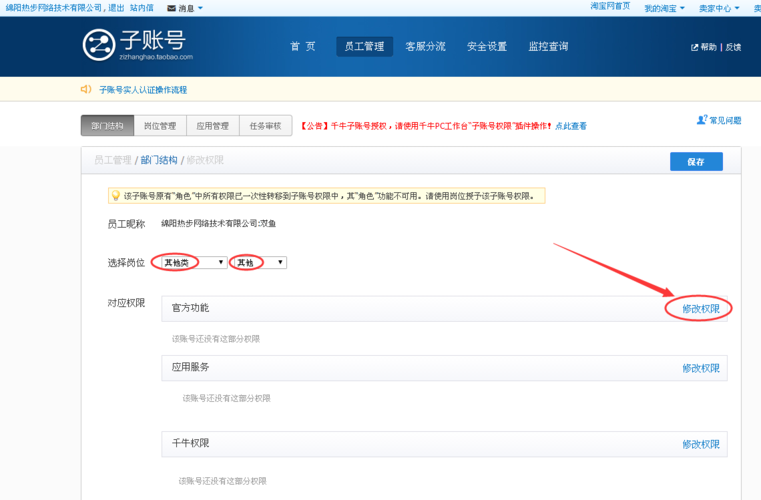761x500 pixels.
Task: Click the 反馈 link
Action: pos(733,47)
